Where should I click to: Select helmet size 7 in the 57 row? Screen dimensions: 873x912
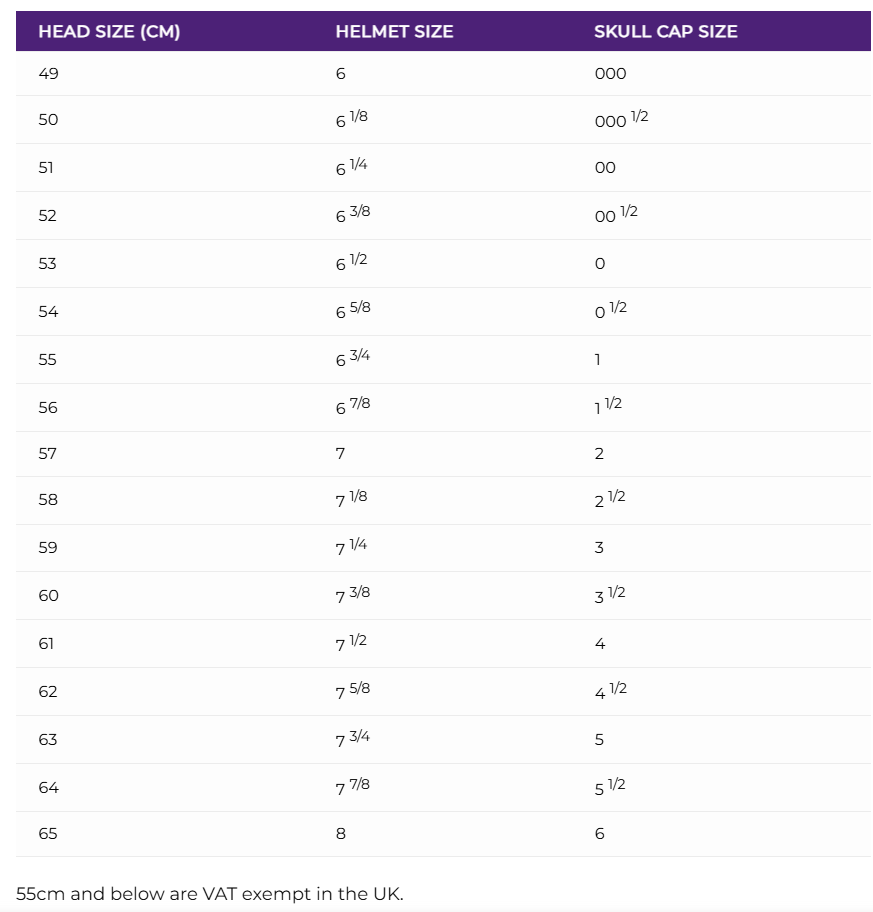pyautogui.click(x=340, y=453)
